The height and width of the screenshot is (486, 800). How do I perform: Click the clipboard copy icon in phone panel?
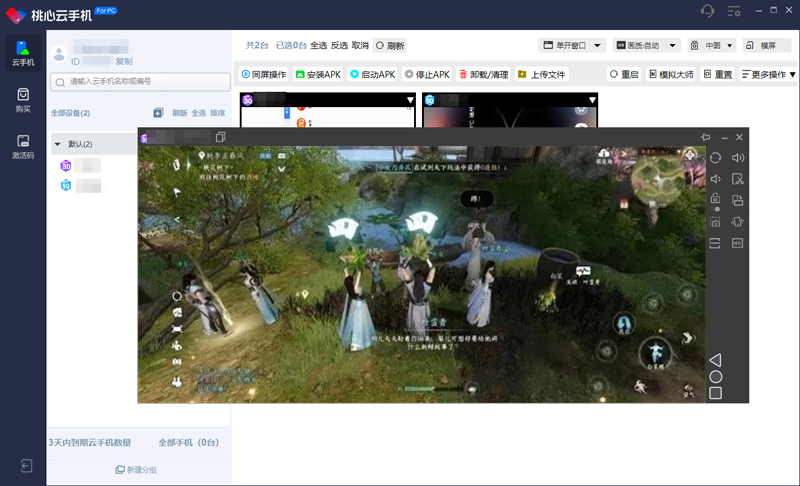tap(738, 200)
